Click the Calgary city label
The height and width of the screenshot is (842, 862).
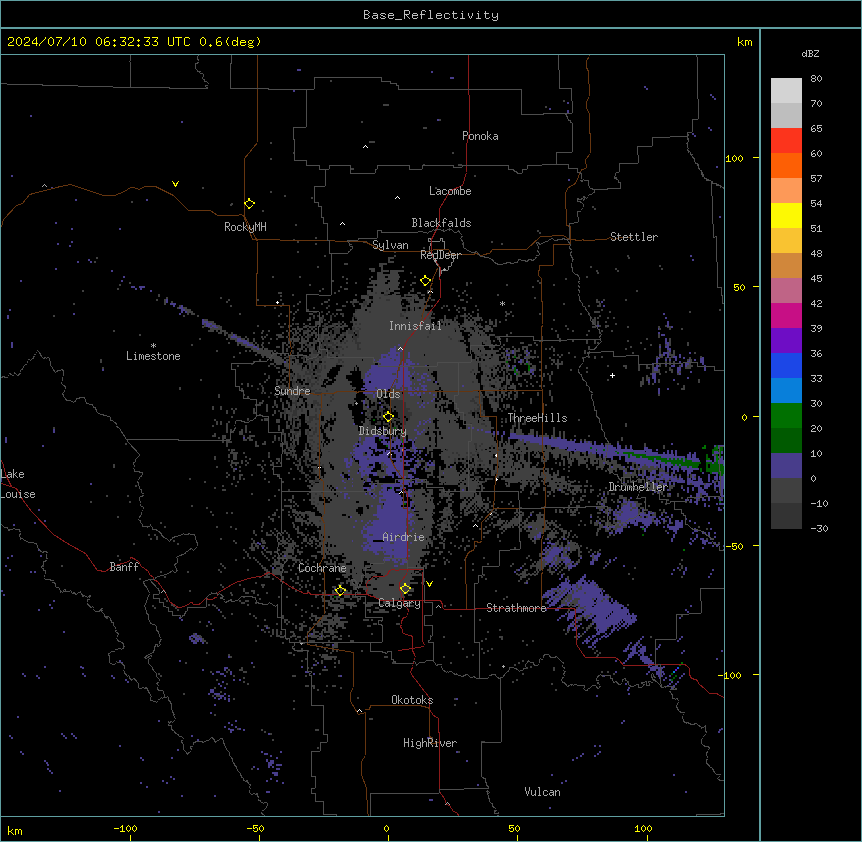399,603
